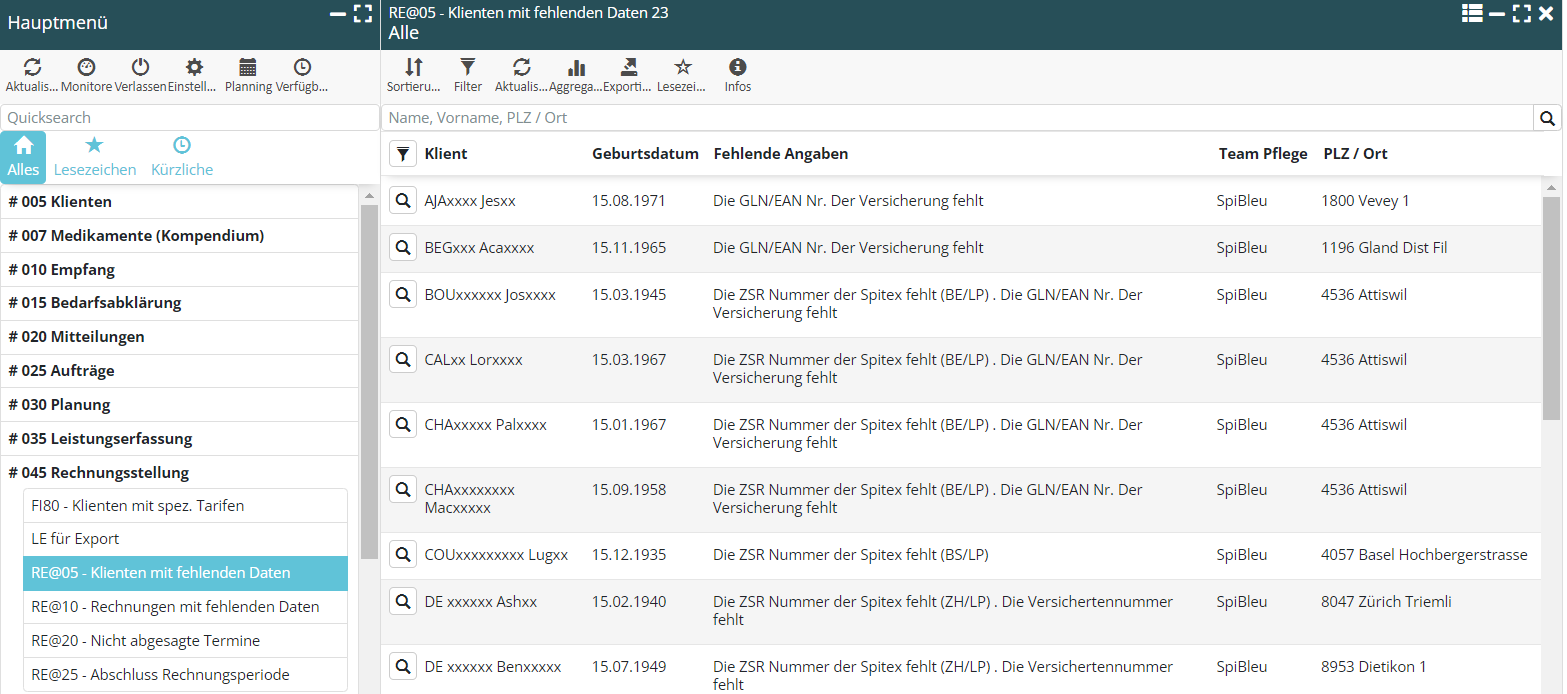
Task: Click the Sortierung arrows icon
Action: [413, 68]
